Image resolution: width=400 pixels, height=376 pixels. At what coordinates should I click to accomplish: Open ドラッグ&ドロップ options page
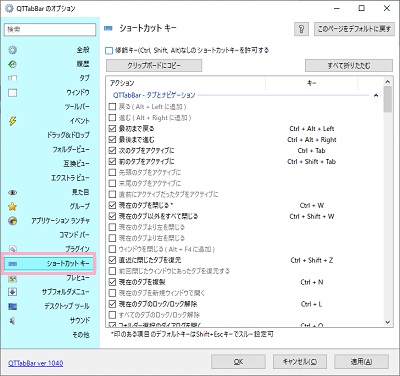(68, 135)
